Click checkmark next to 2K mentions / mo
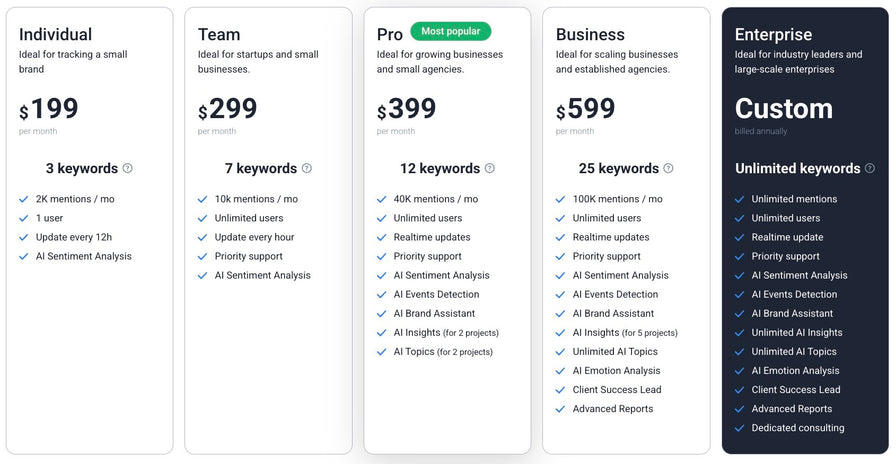Viewport: 896px width, 464px height. tap(23, 199)
